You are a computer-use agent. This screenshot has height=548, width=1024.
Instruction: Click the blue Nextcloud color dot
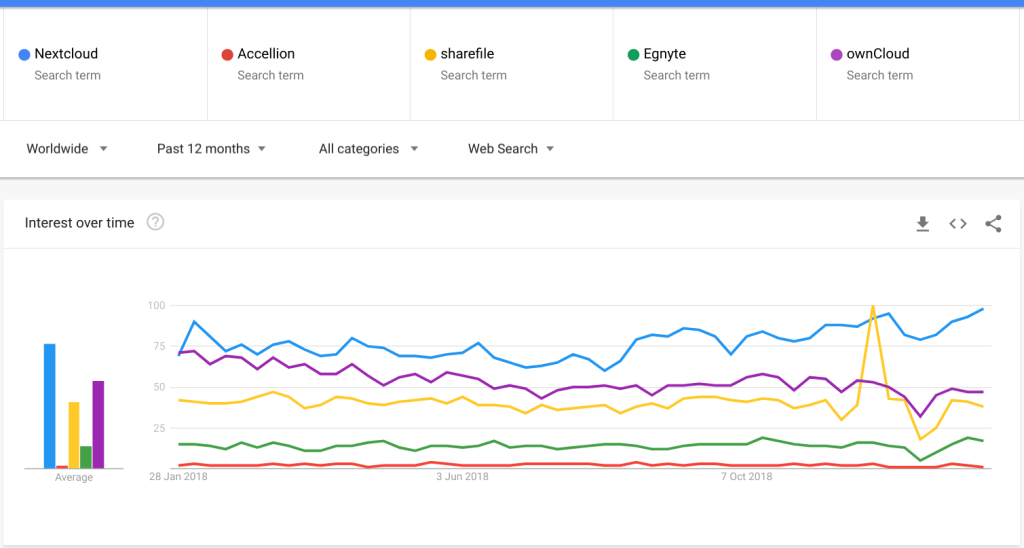tap(24, 54)
